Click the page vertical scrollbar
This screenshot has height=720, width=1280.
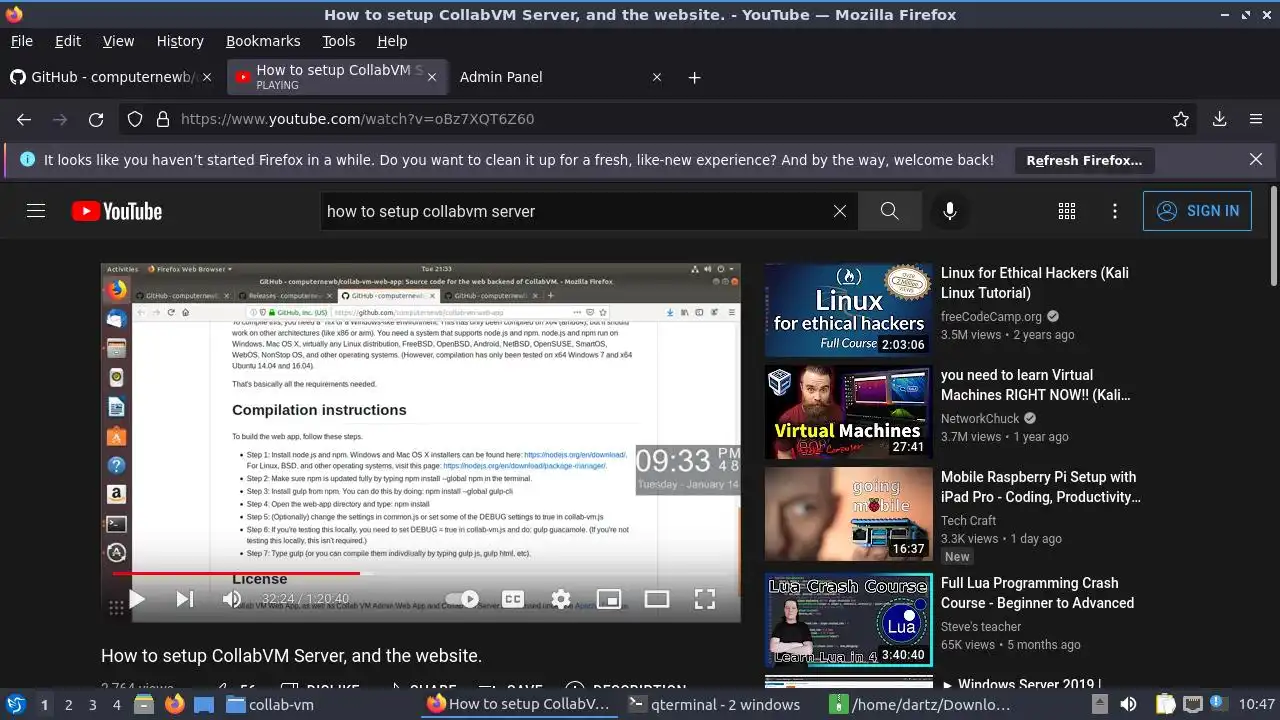pyautogui.click(x=1273, y=236)
